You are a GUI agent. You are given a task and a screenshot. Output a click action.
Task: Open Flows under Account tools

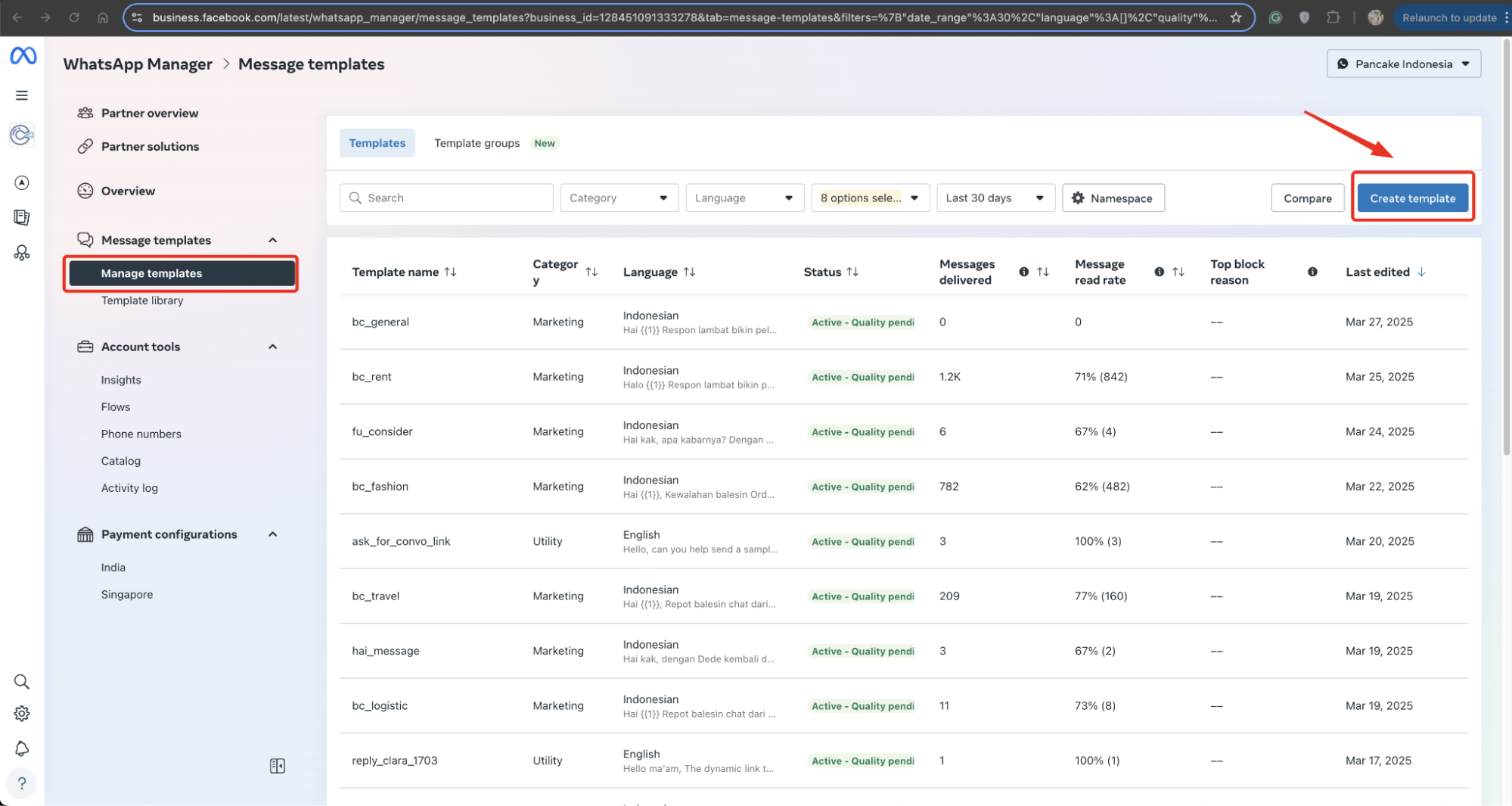(116, 407)
